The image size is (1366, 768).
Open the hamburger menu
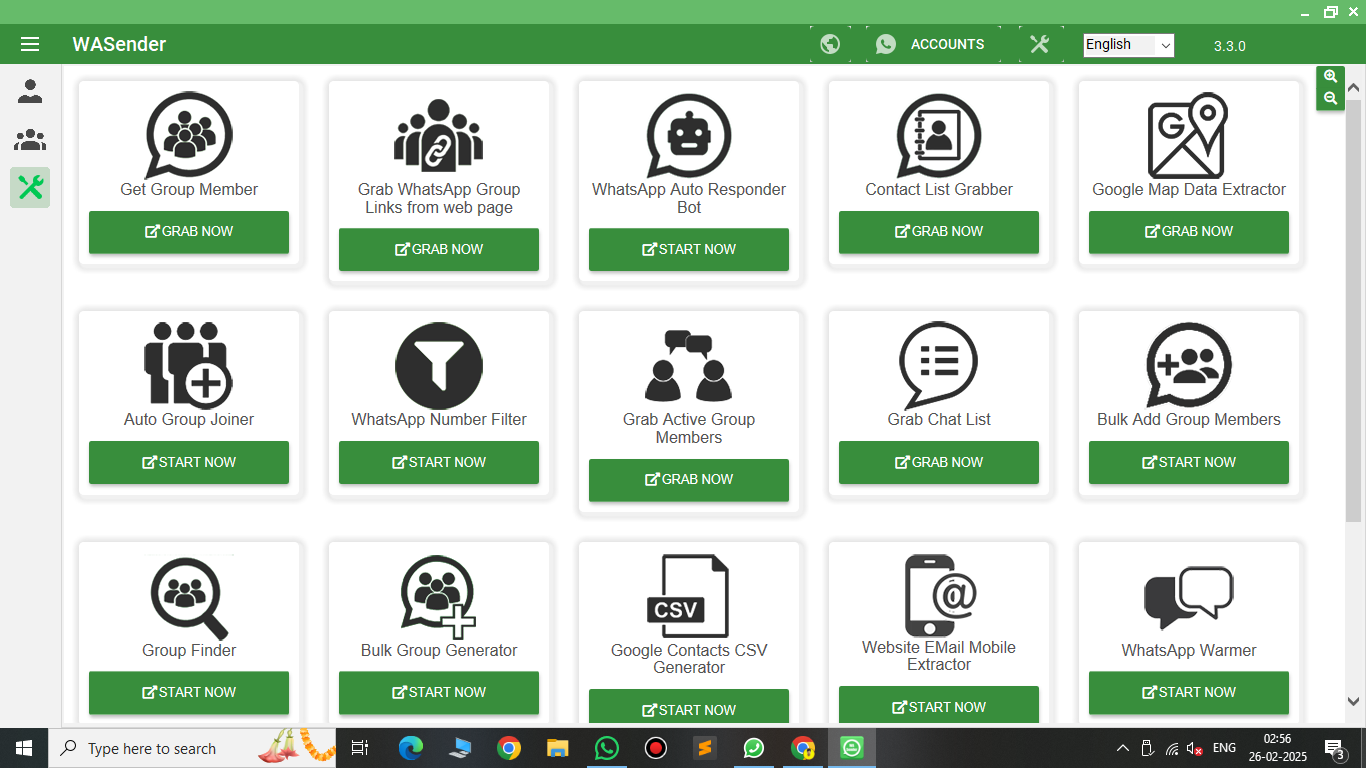pos(30,44)
